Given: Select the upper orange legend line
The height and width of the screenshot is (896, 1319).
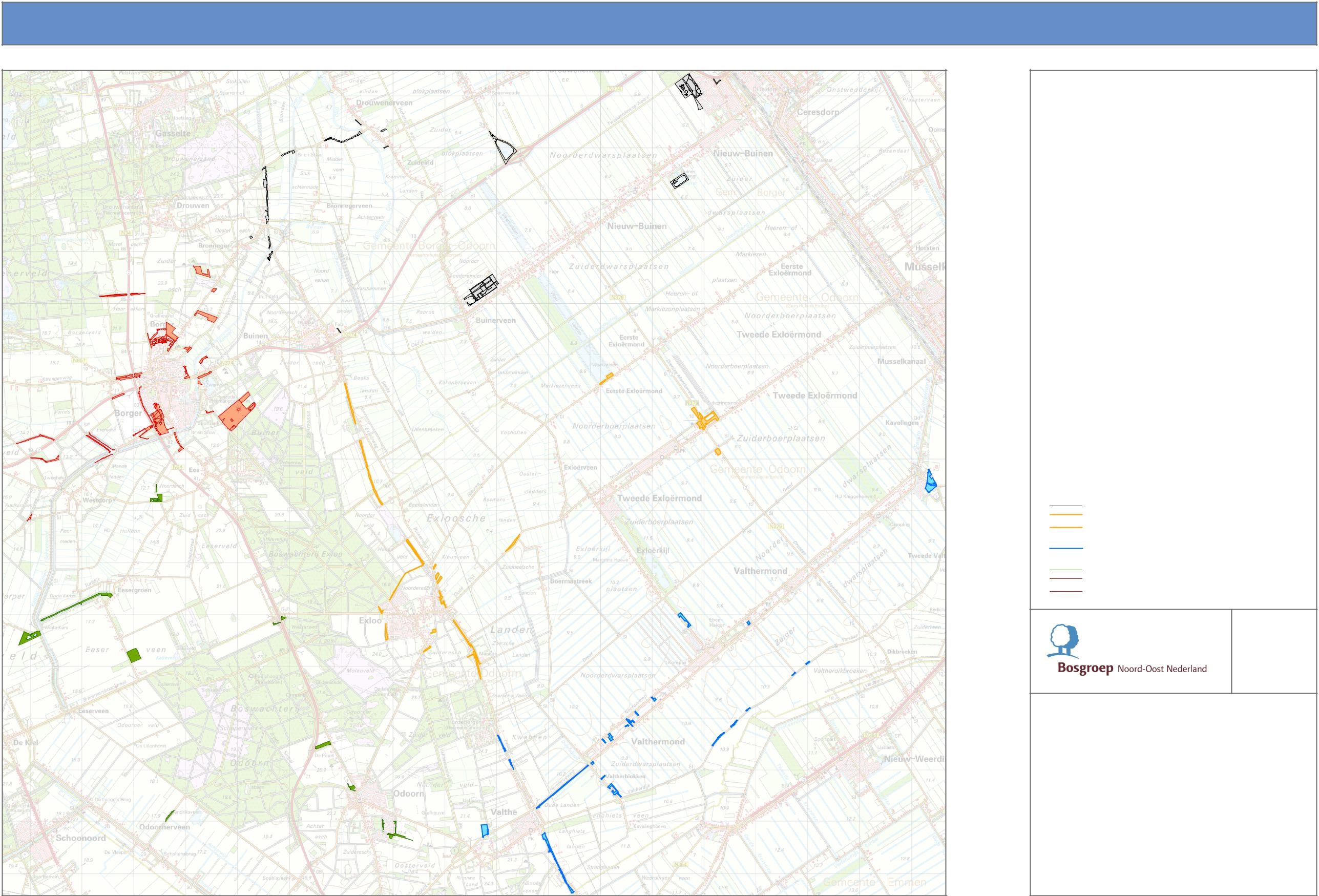Looking at the screenshot, I should click(1066, 515).
